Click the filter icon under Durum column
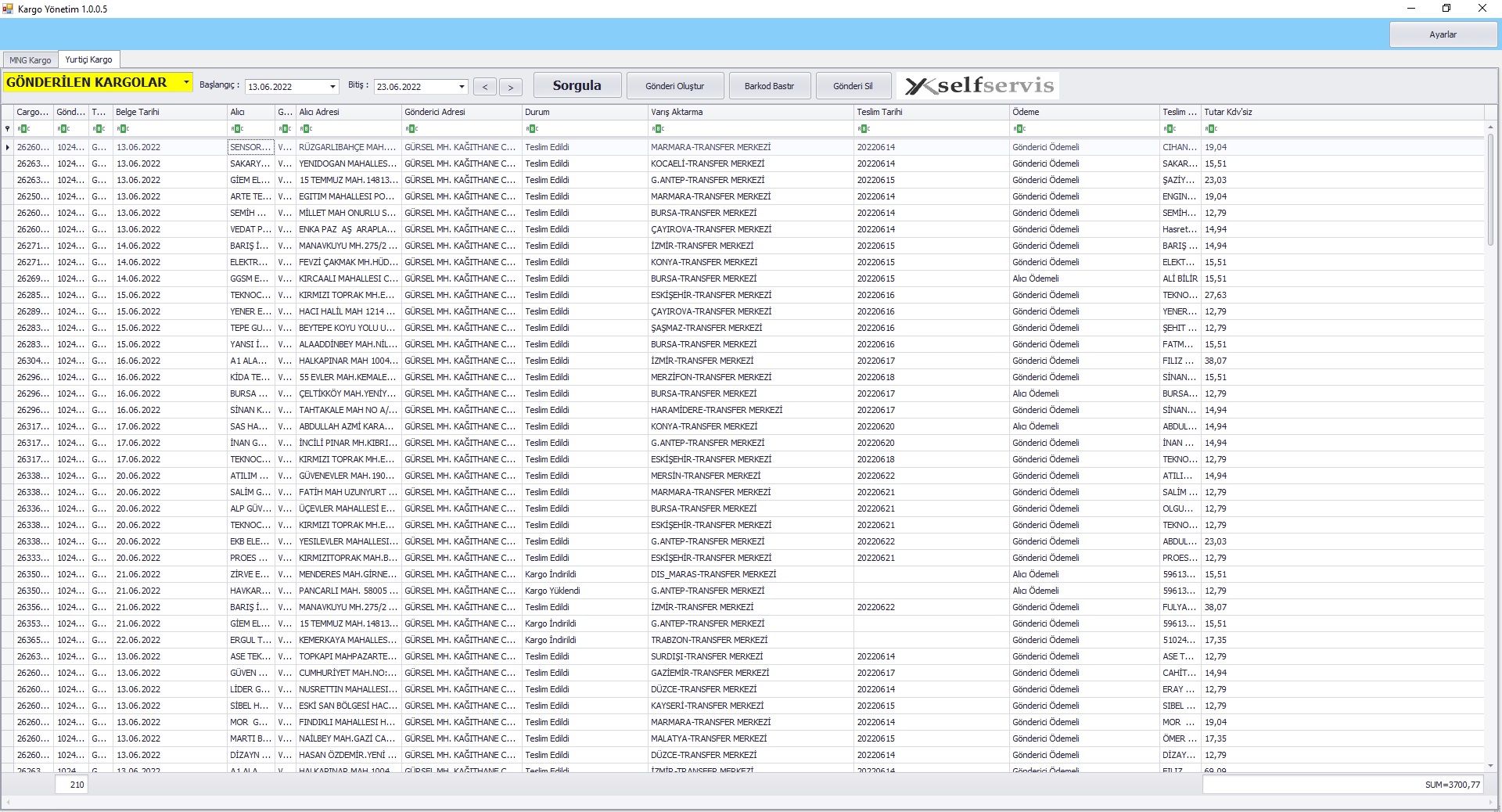The width and height of the screenshot is (1502, 812). click(x=532, y=129)
